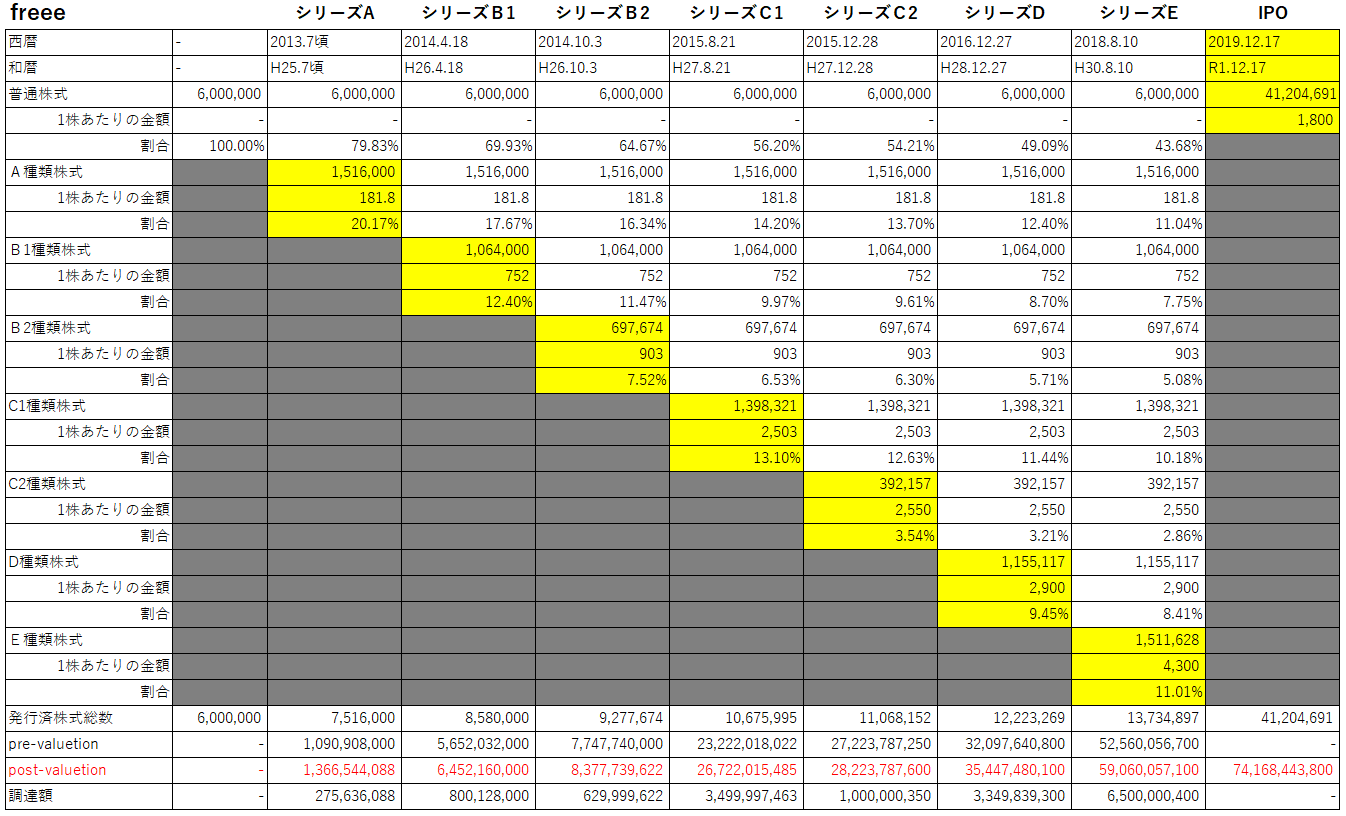This screenshot has height=816, width=1346.
Task: Select the freee title cell
Action: point(88,15)
